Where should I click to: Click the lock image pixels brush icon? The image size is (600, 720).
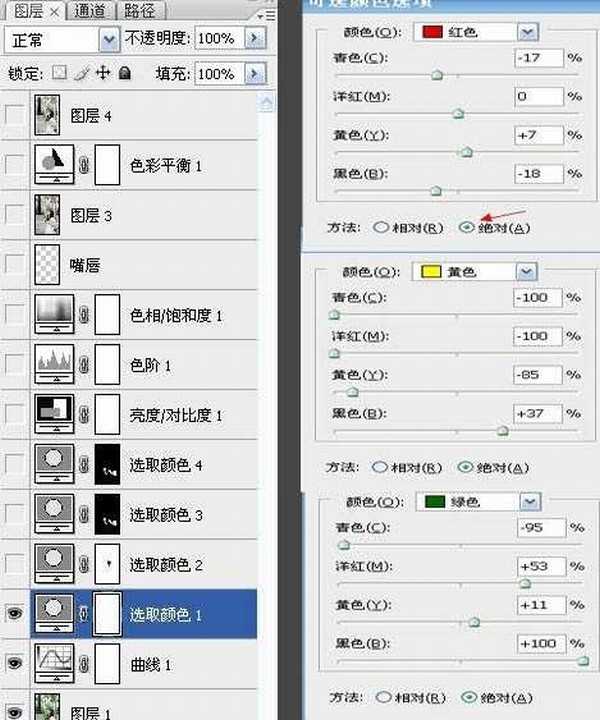point(82,73)
